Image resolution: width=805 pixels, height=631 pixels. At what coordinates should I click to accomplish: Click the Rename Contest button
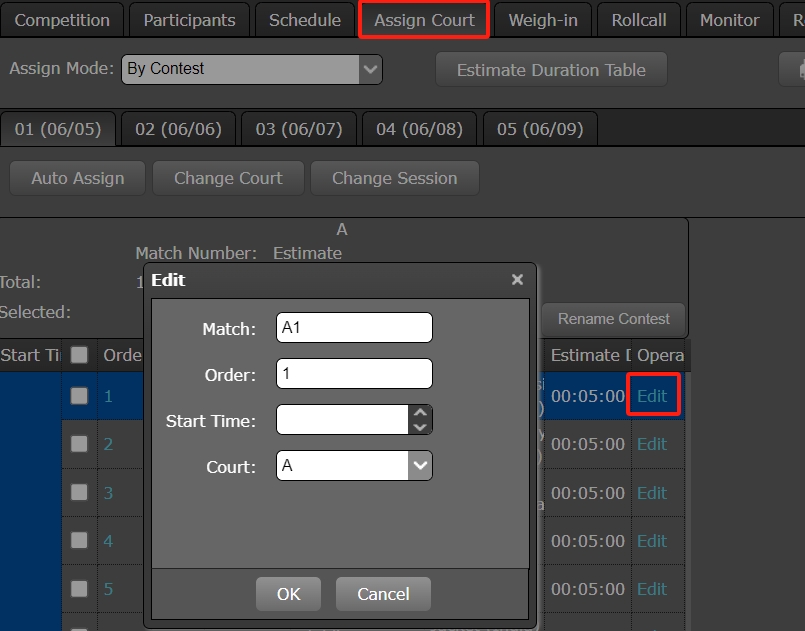[613, 319]
